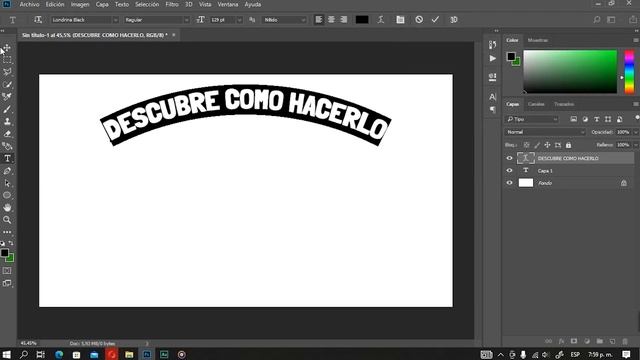Switch to the Trazados tab
Screen dimensions: 640x360
pyautogui.click(x=564, y=104)
